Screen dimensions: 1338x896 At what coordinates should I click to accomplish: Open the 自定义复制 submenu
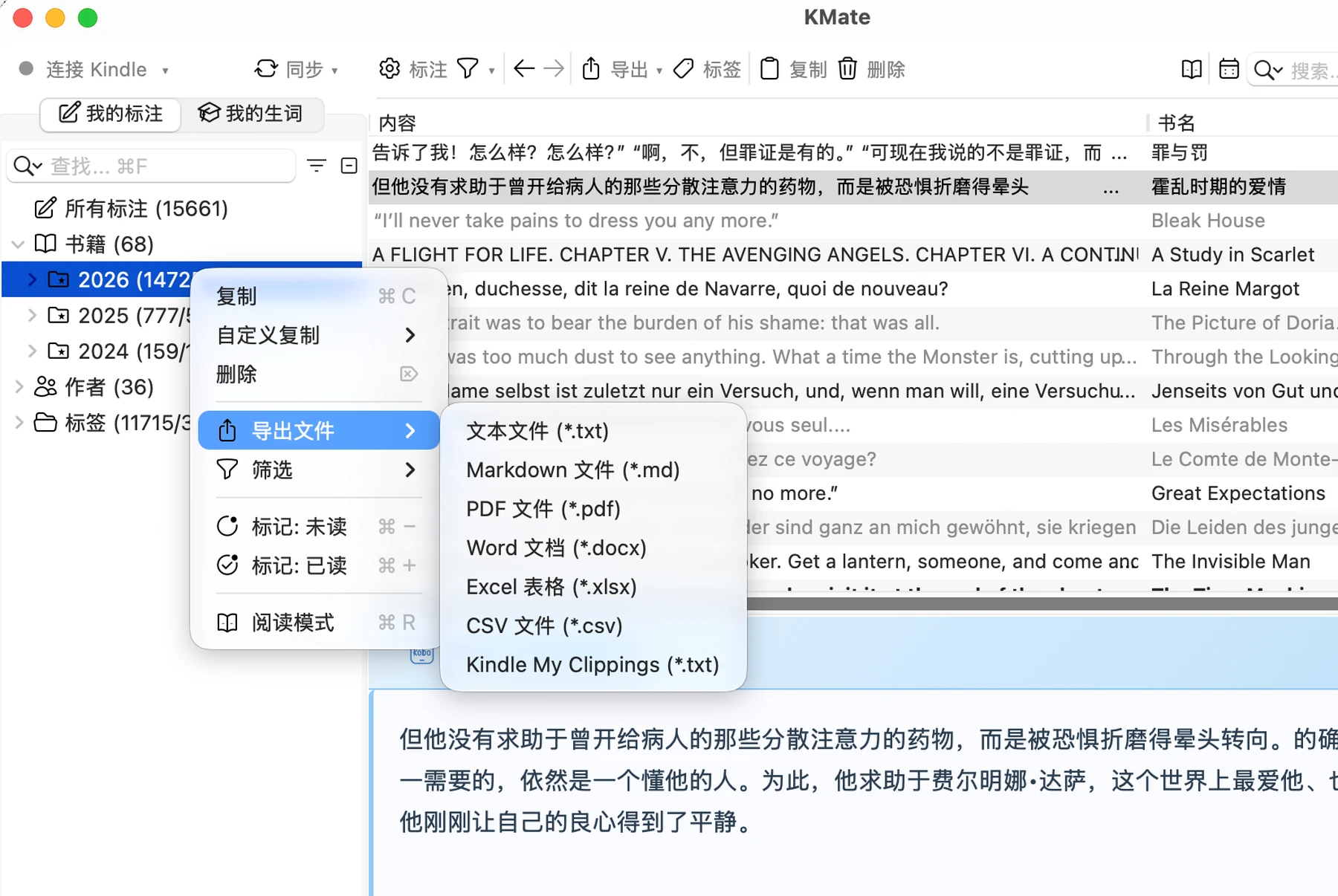coord(318,335)
